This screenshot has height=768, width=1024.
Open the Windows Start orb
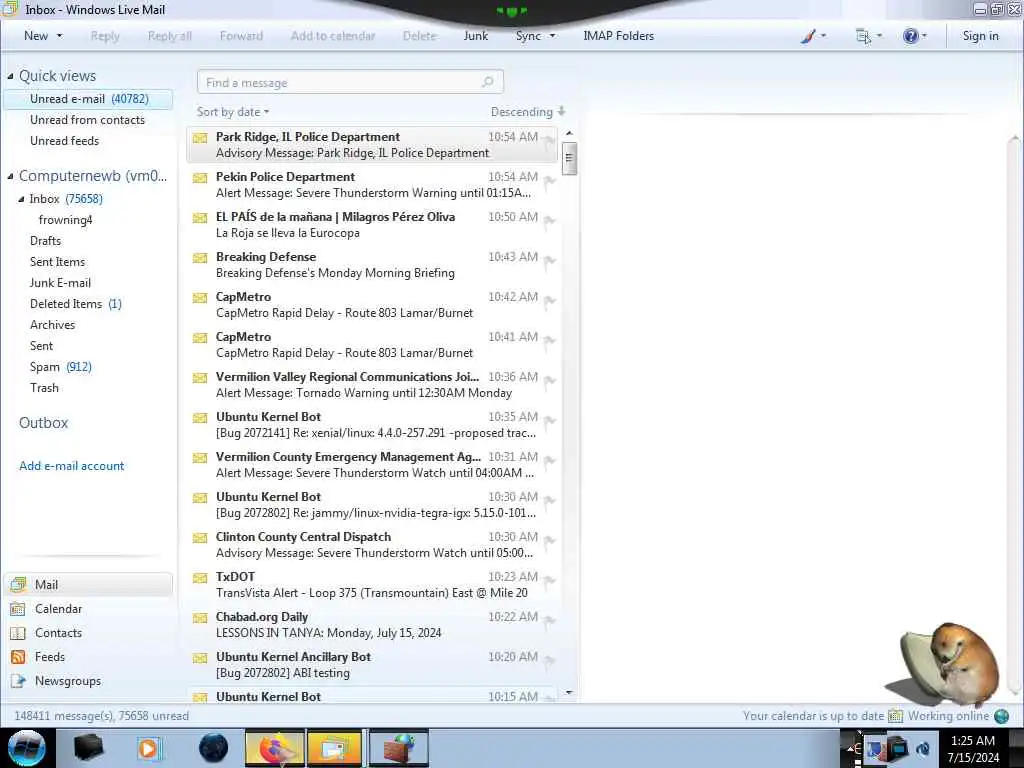click(x=26, y=748)
